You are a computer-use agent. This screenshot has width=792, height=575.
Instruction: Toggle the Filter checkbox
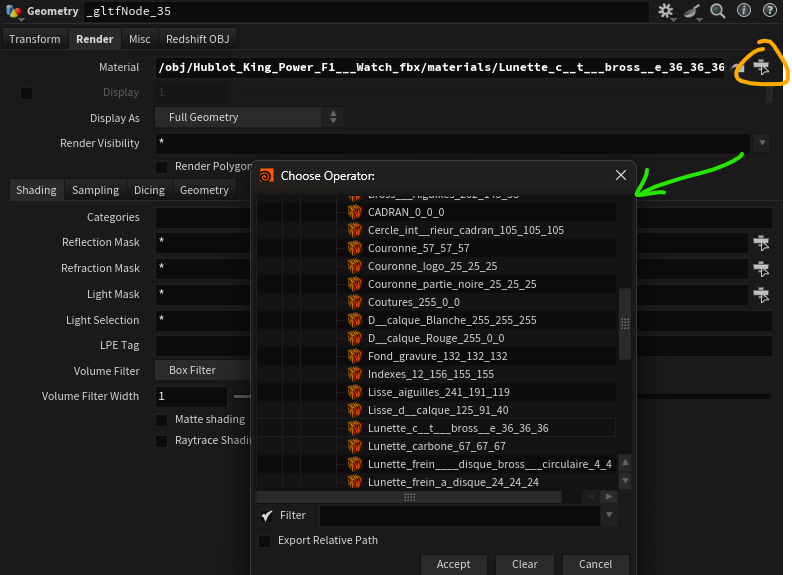[x=266, y=516]
